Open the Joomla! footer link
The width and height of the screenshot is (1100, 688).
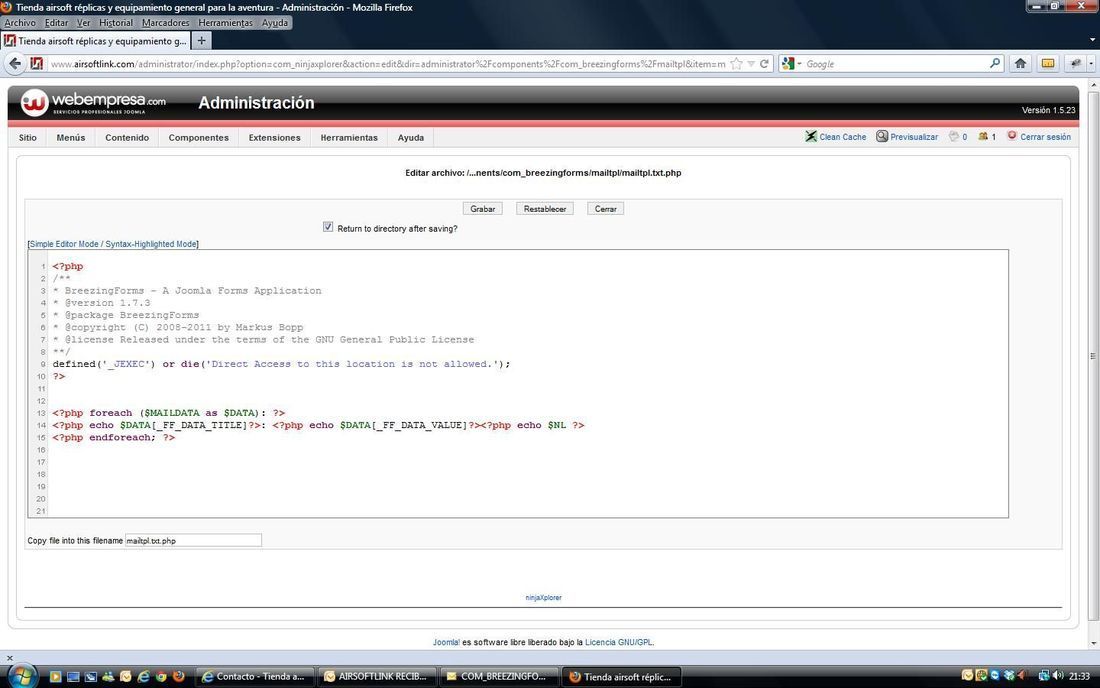pyautogui.click(x=446, y=642)
